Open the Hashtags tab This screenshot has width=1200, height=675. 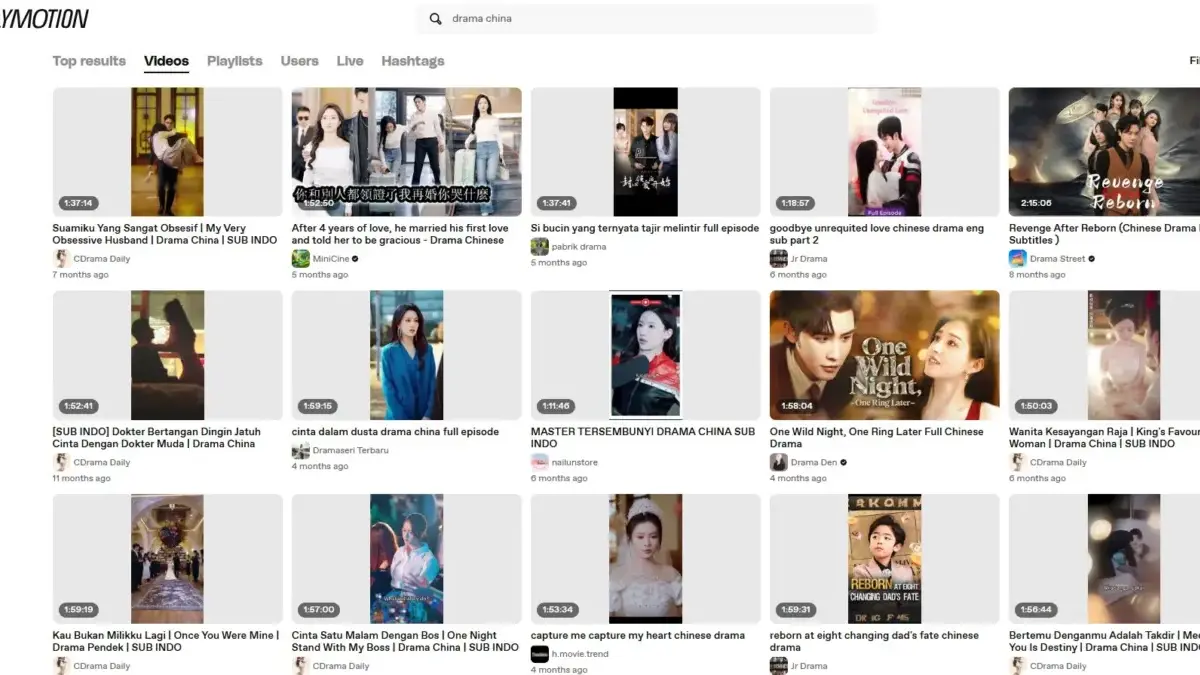[x=413, y=61]
